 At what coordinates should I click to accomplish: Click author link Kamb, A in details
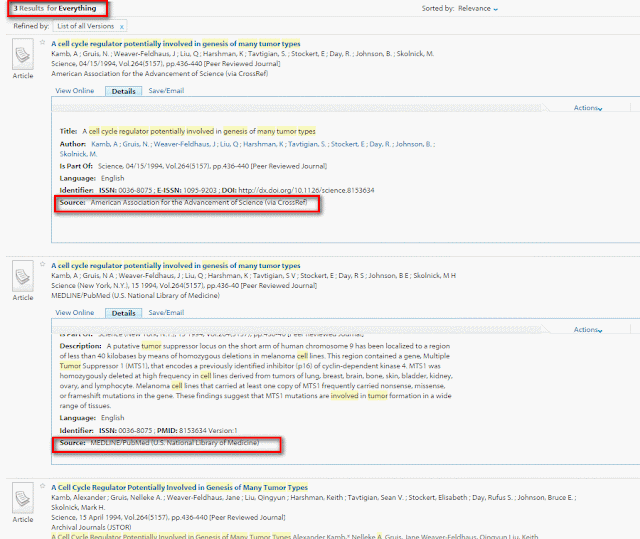pyautogui.click(x=104, y=144)
